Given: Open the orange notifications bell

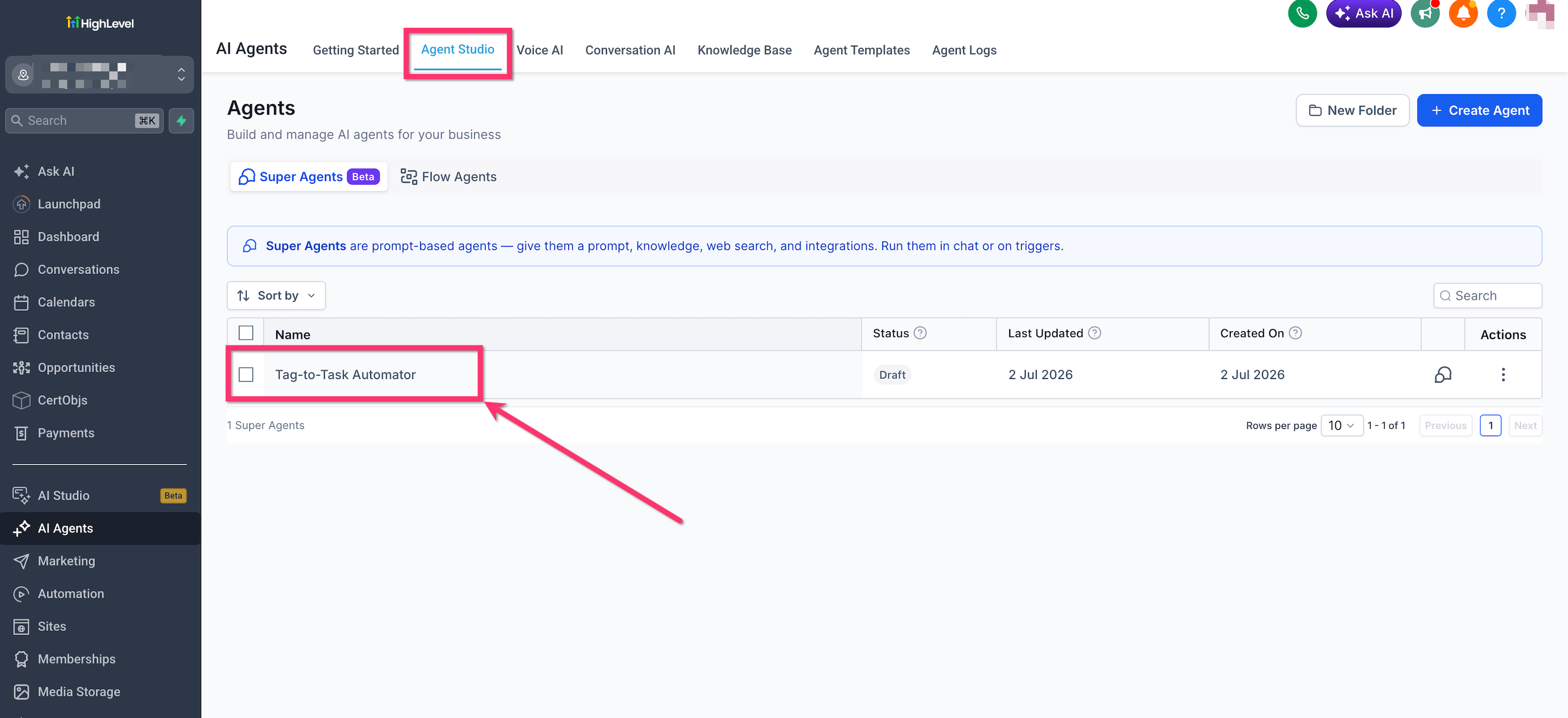Looking at the screenshot, I should click(x=1464, y=14).
